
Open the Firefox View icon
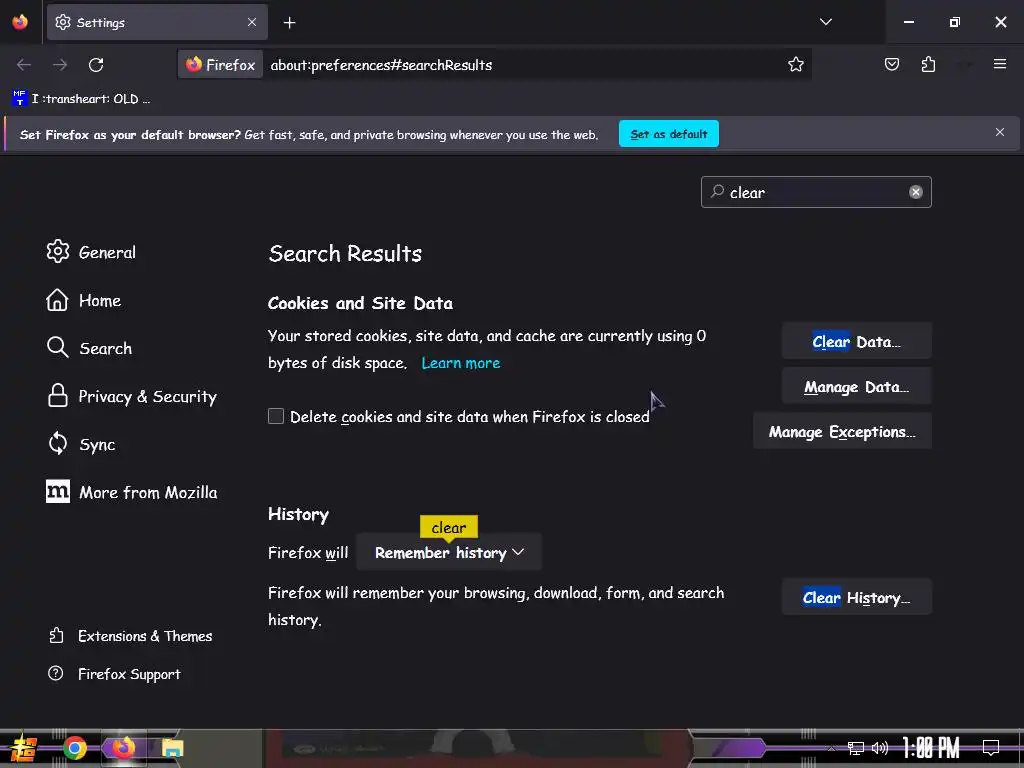20,22
